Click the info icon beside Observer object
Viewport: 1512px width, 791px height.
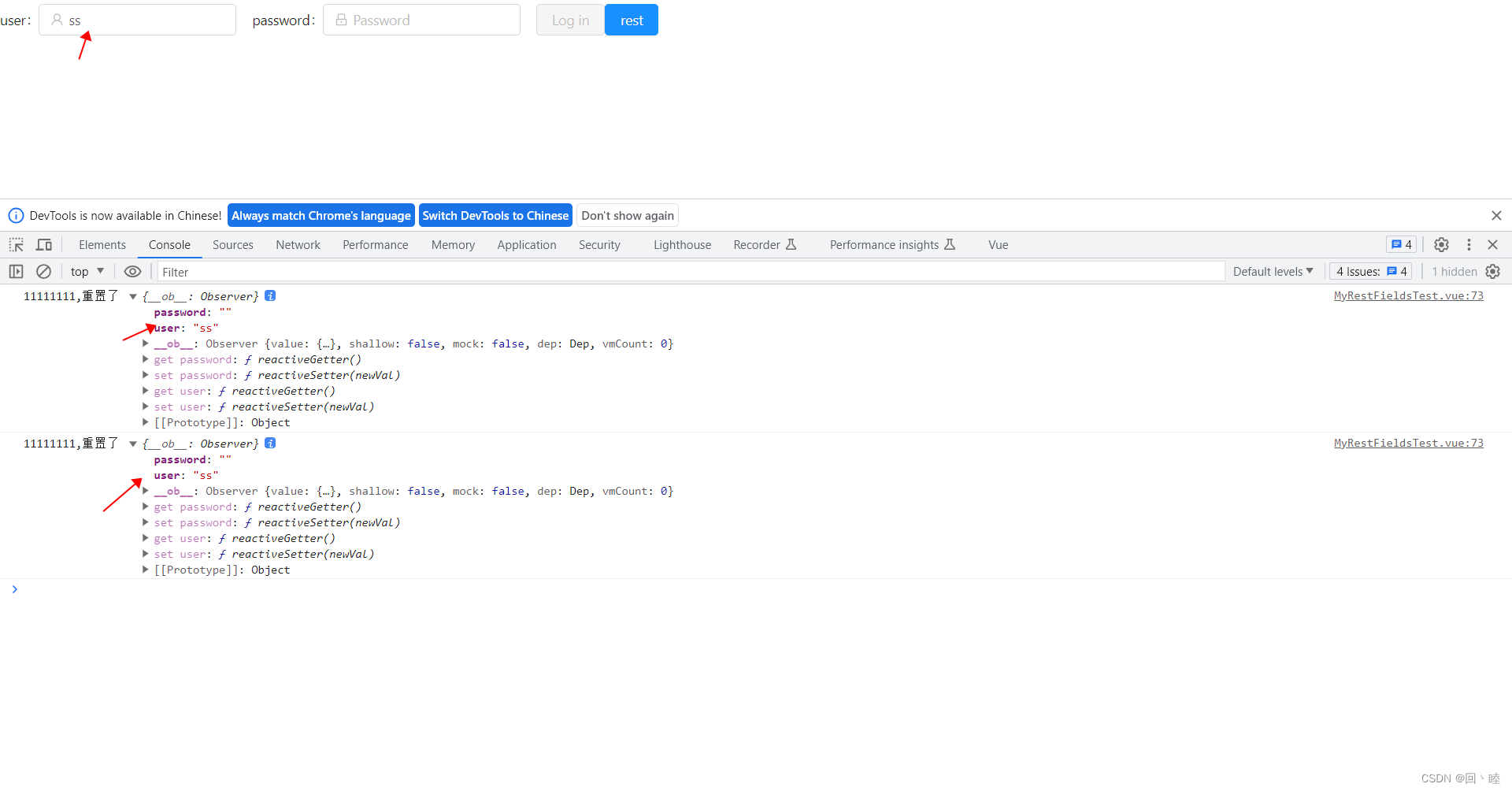[269, 295]
